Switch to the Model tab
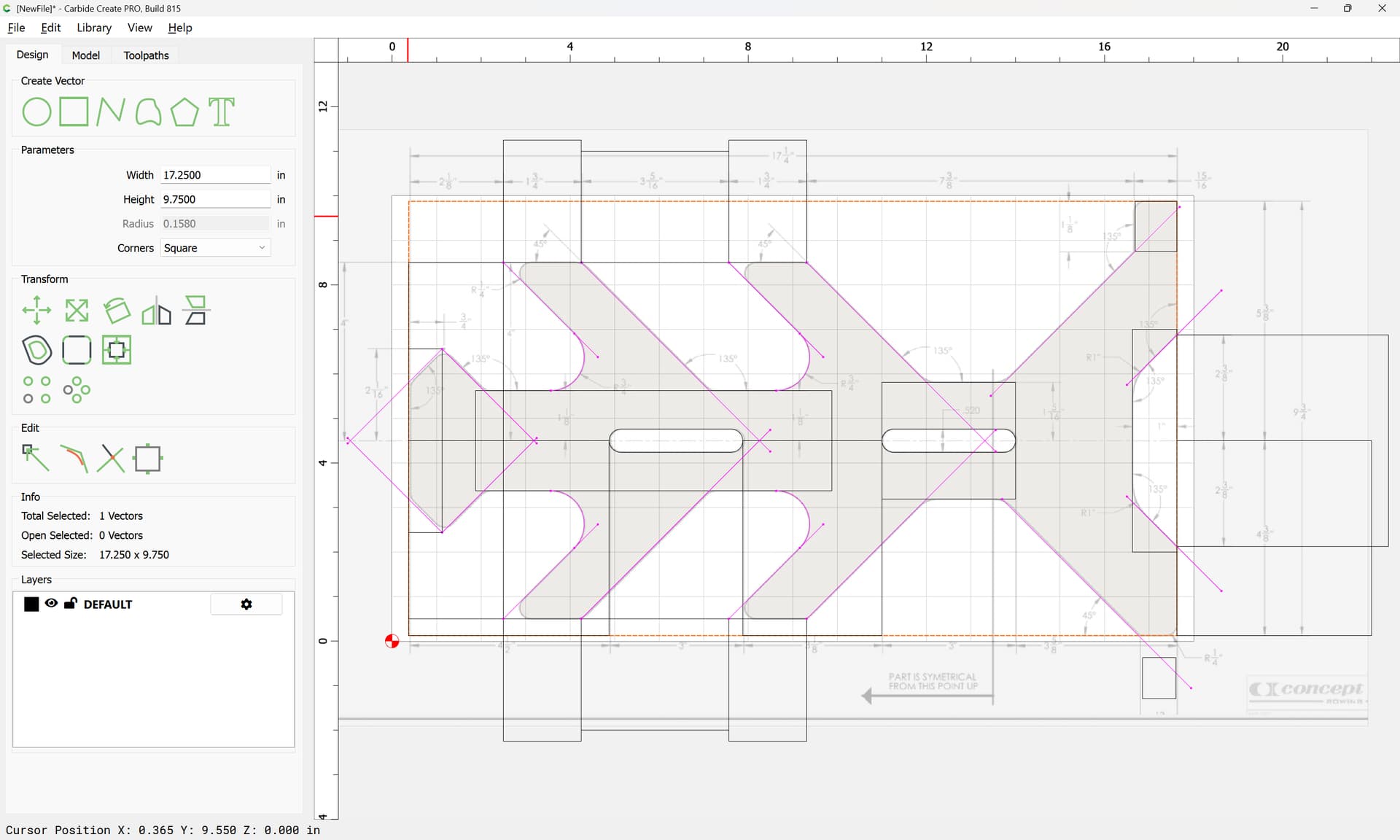1400x840 pixels. 86,55
